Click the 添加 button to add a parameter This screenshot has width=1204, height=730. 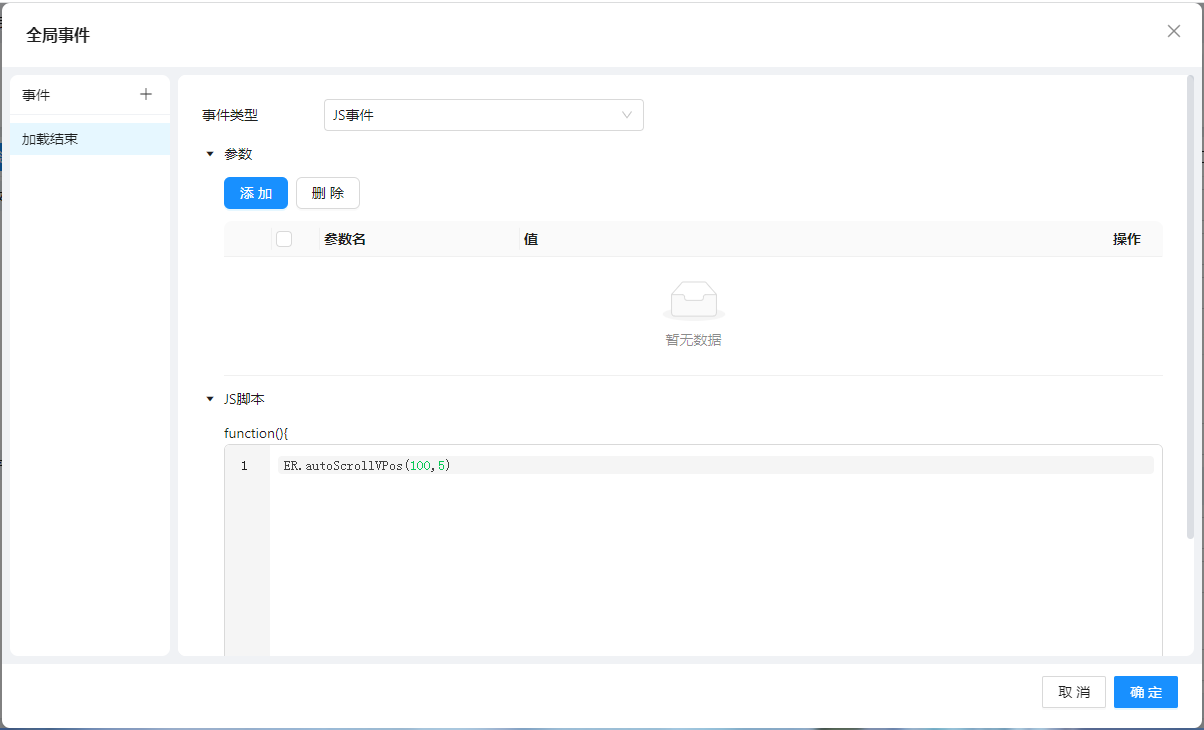(255, 193)
